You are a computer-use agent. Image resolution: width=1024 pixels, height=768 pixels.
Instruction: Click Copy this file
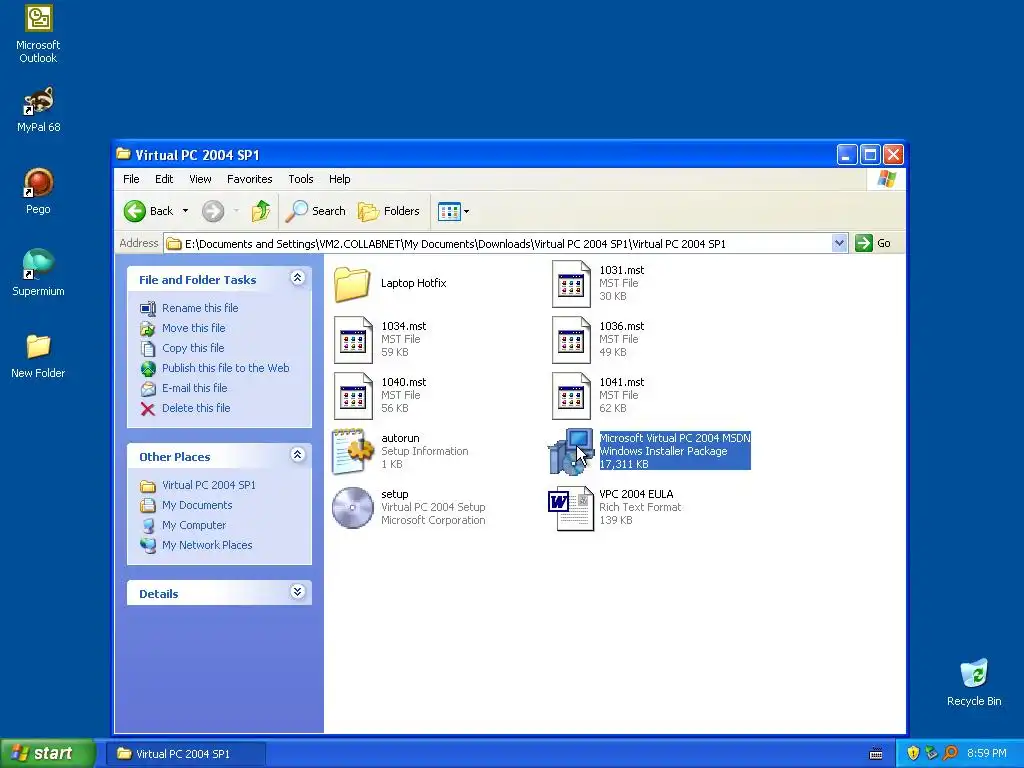193,348
